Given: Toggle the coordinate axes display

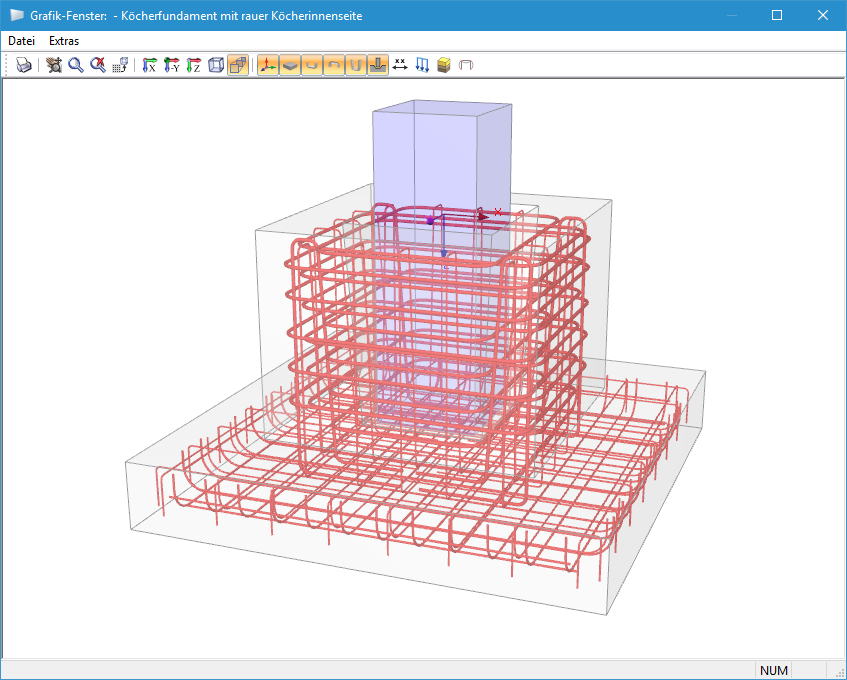Looking at the screenshot, I should tap(268, 65).
